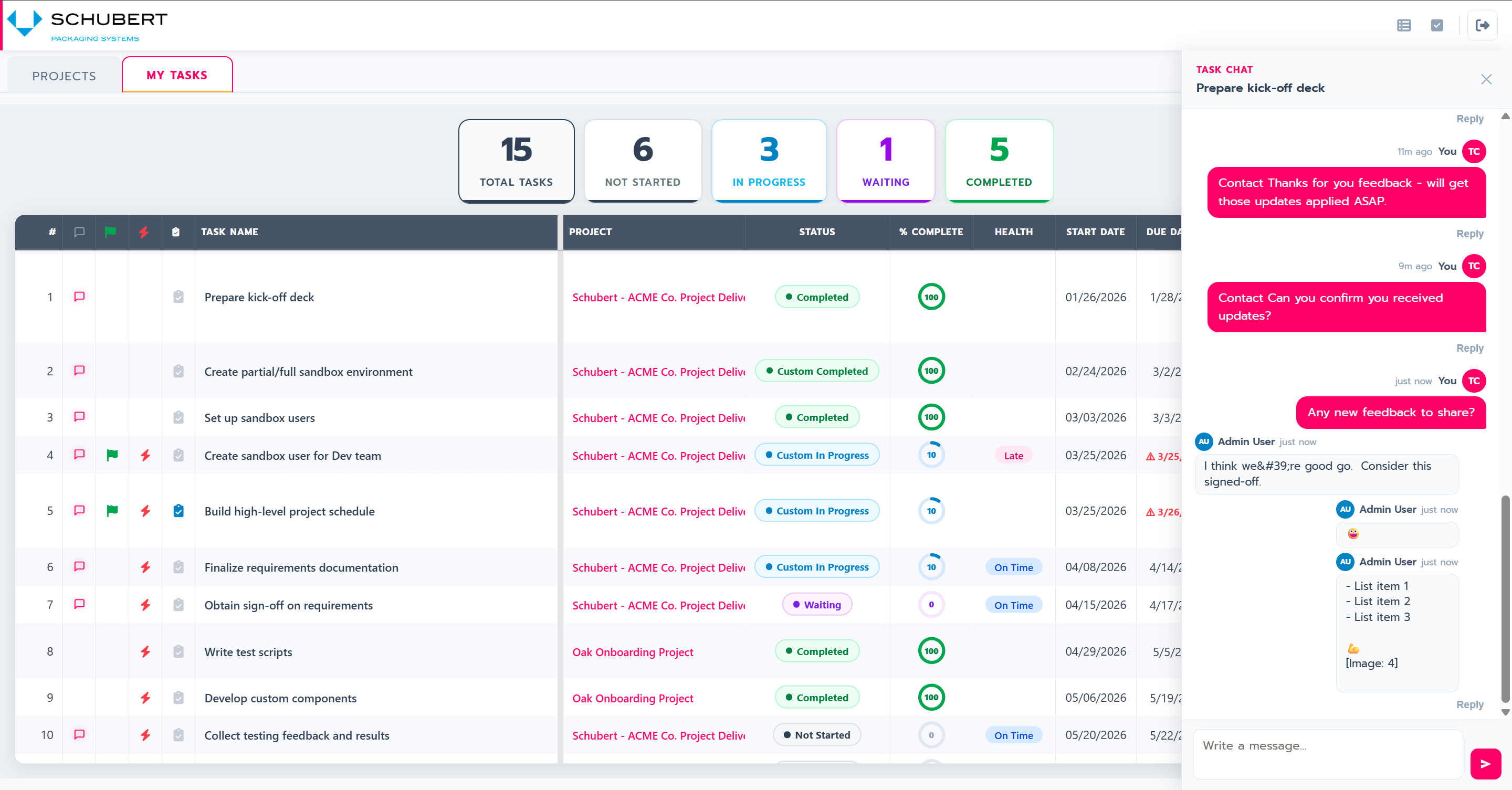
Task: Open Custom In Progress status for Finalize requirements
Action: [x=817, y=567]
